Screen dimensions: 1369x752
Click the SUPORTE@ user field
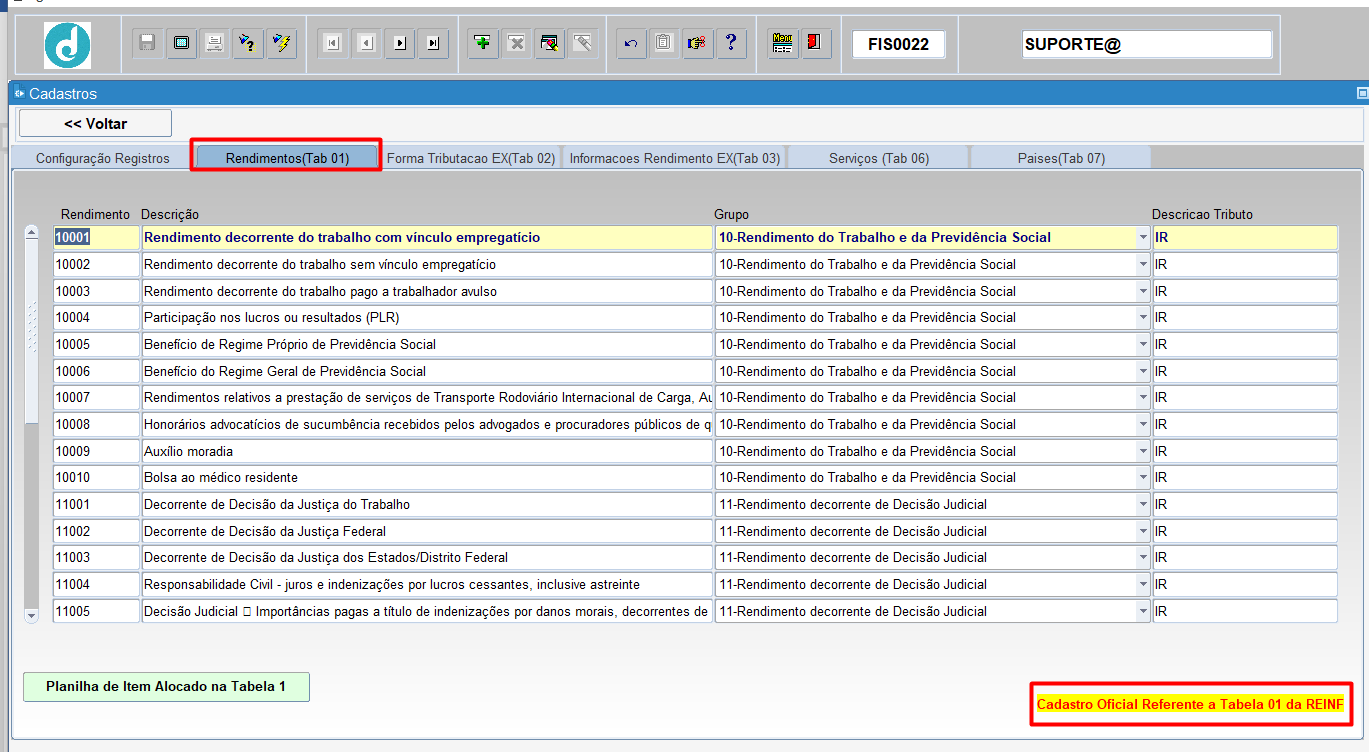(x=1147, y=45)
